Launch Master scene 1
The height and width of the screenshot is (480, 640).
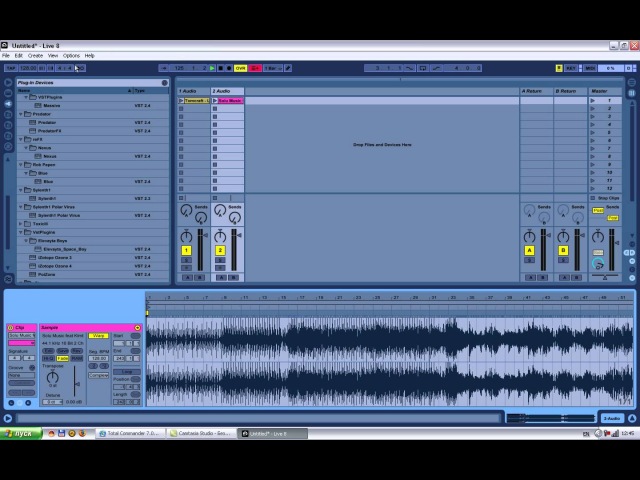coord(593,100)
